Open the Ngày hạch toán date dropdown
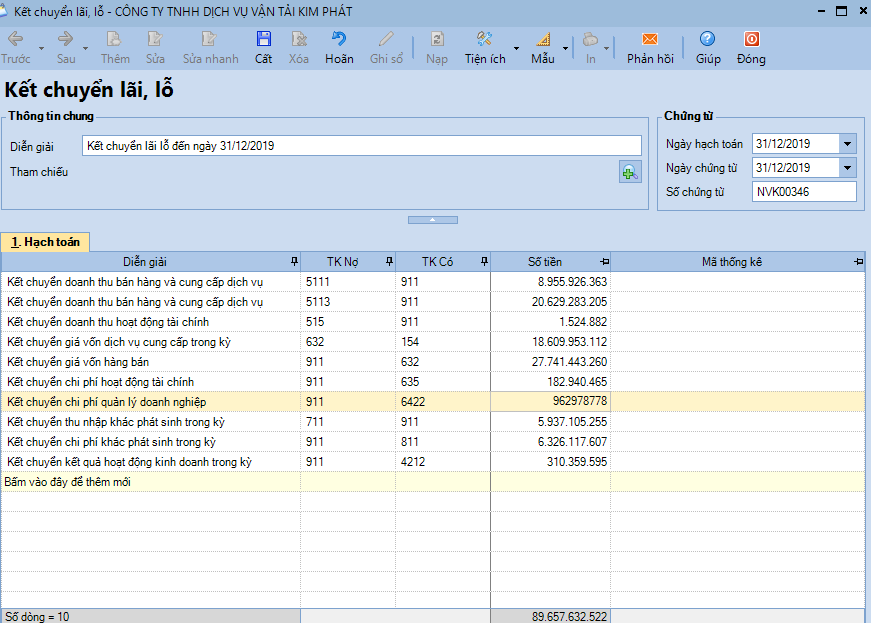Screen dimensions: 871x623 848,144
